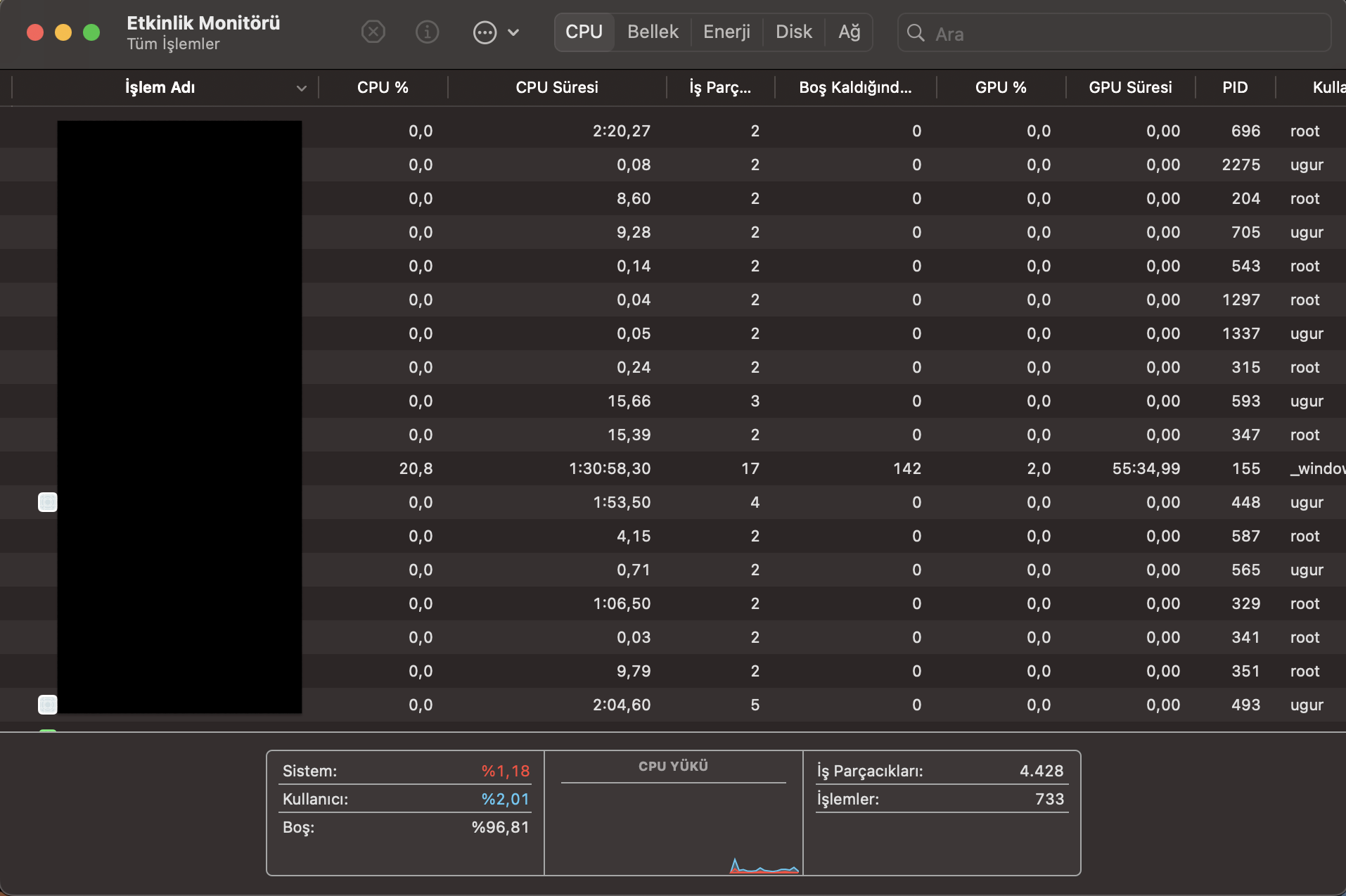1346x896 pixels.
Task: Toggle sort order chevron on İşlem Adı column
Action: click(301, 88)
